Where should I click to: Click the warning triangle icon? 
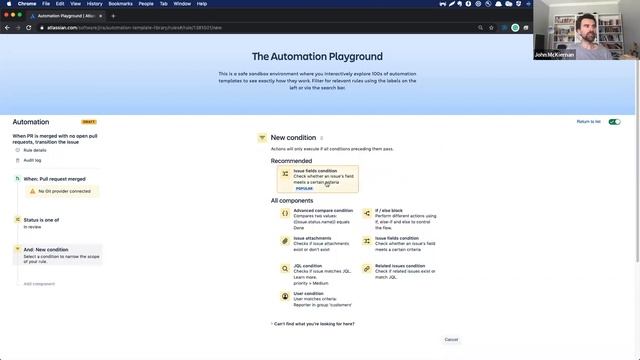tap(33, 191)
